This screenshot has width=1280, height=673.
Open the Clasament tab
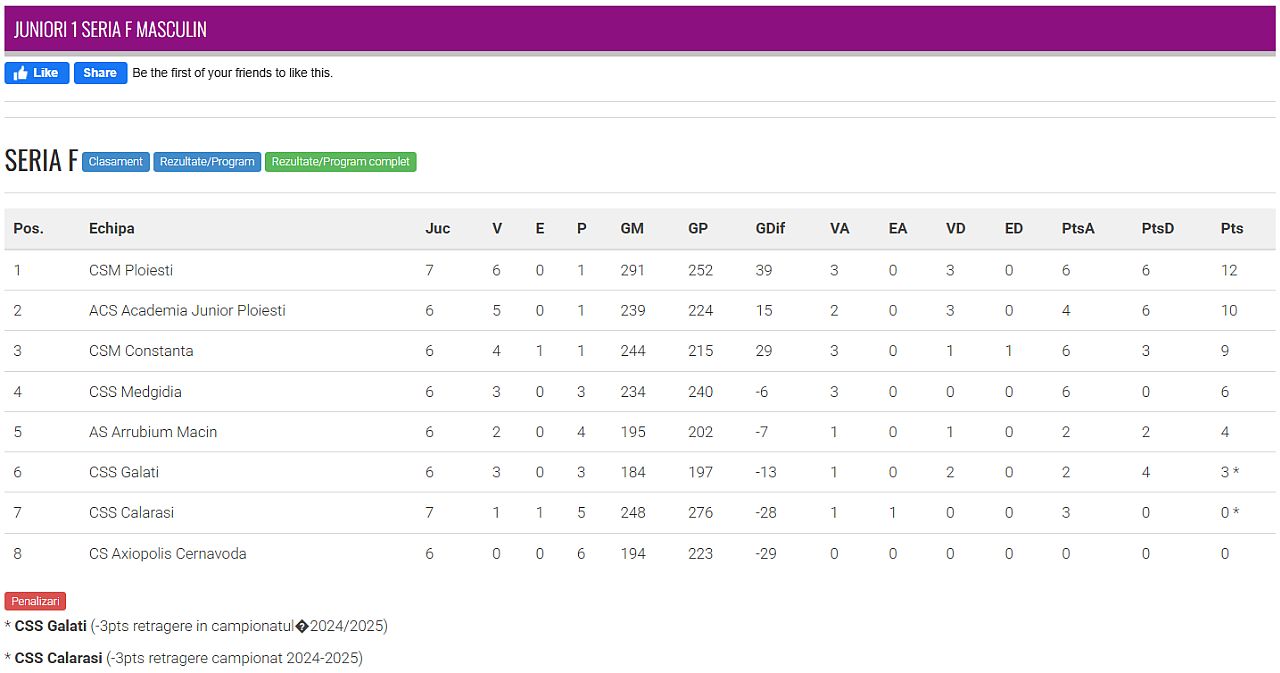click(116, 162)
